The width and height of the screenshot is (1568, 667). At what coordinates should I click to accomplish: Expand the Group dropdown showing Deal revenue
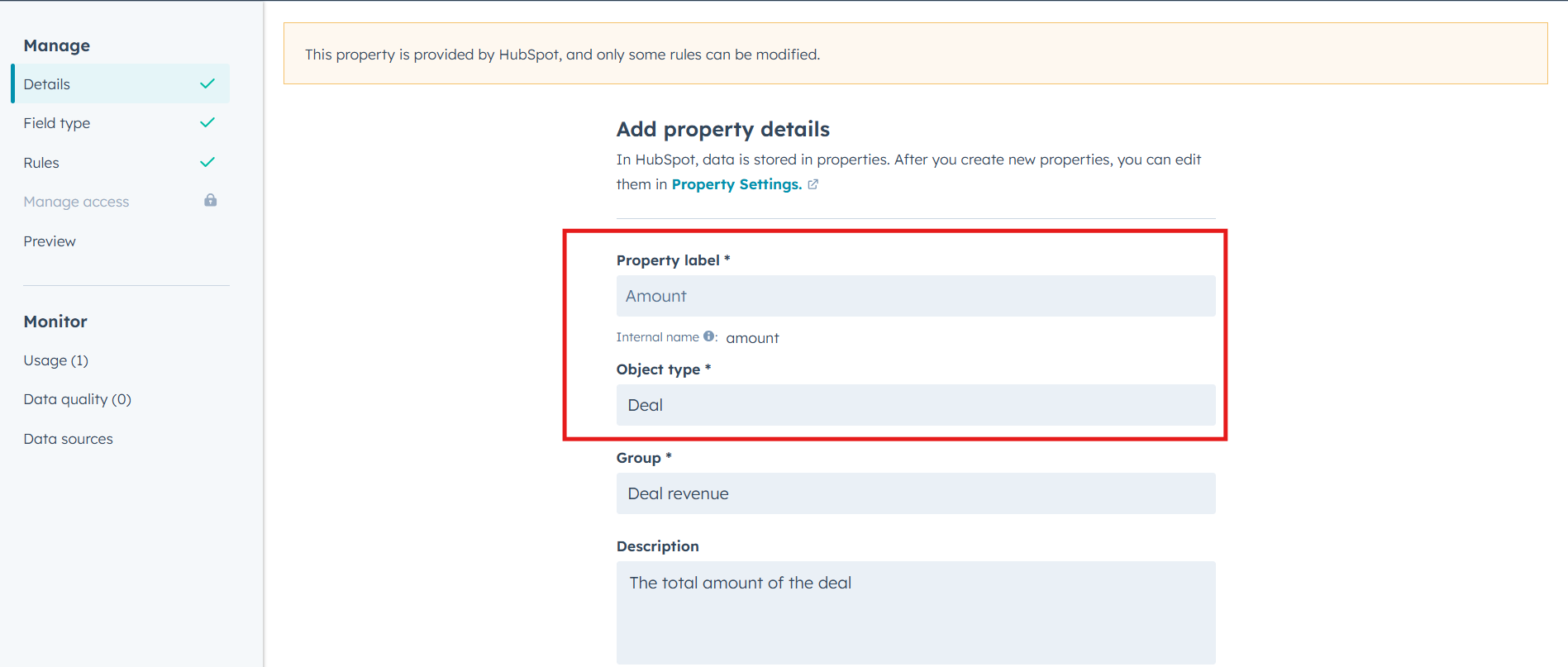click(916, 493)
